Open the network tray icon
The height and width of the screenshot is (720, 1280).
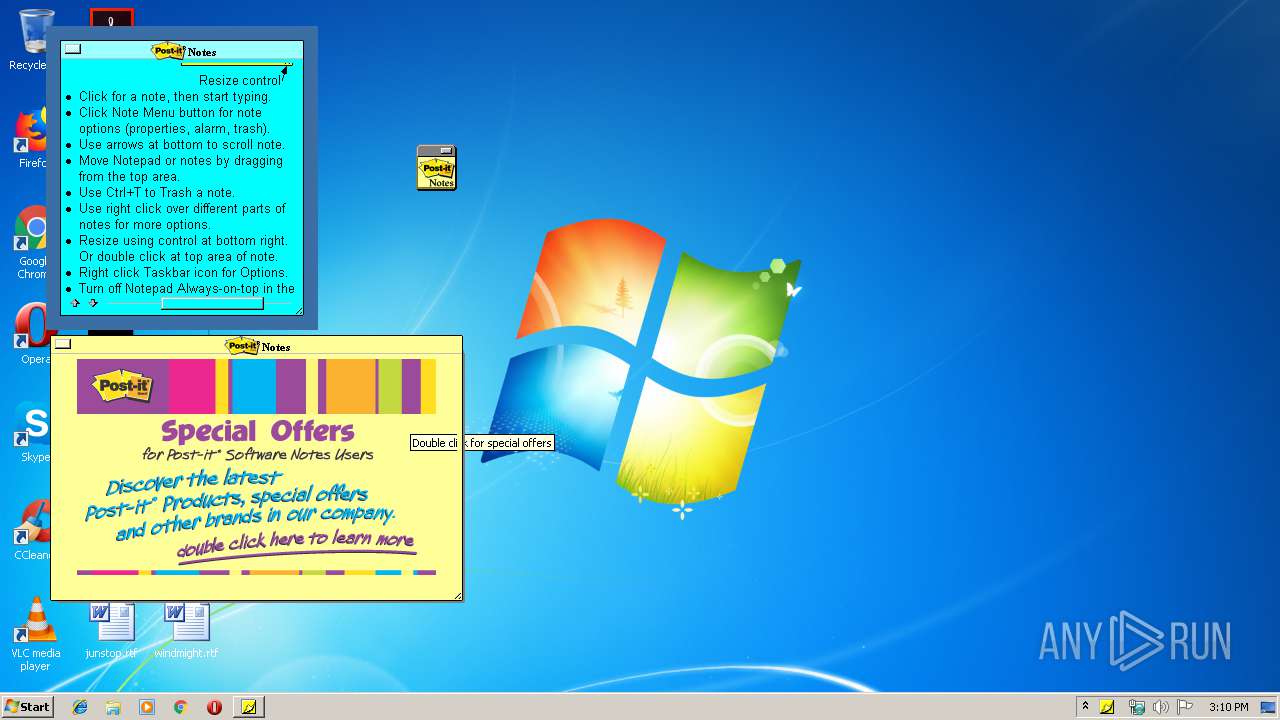point(1136,707)
